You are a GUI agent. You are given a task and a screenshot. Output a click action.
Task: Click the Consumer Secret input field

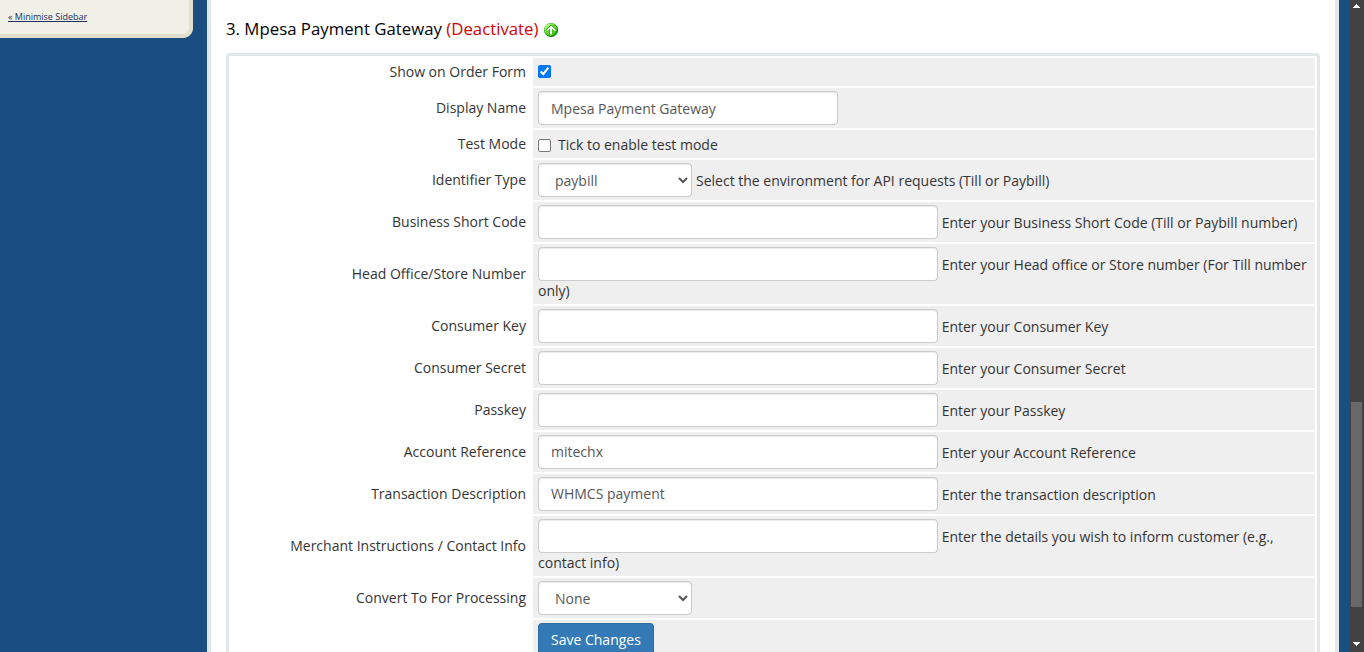[738, 368]
